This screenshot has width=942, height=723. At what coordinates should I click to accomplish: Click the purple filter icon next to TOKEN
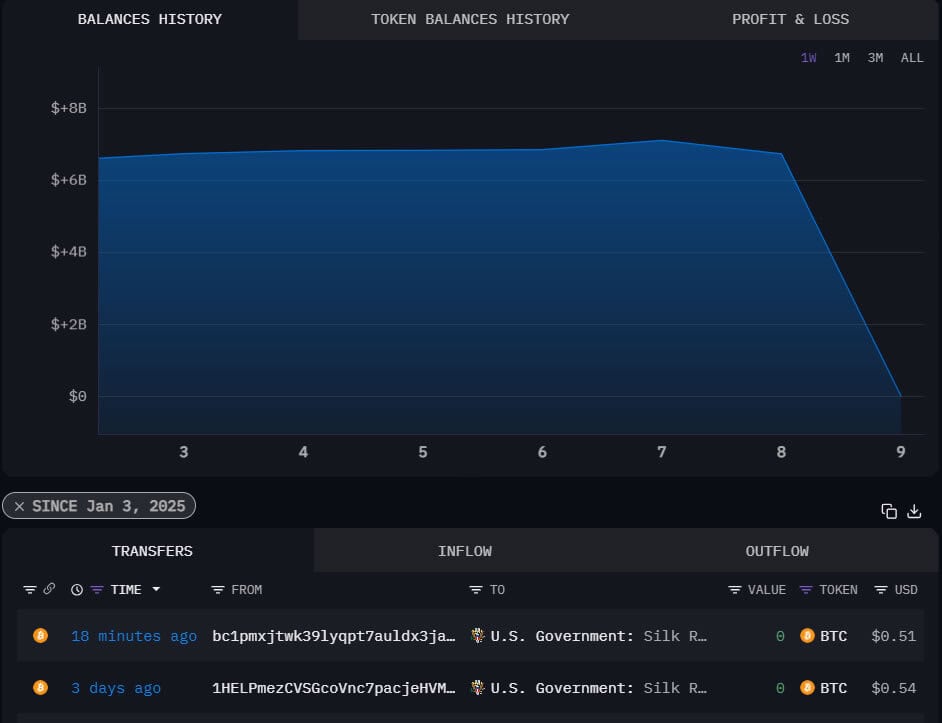pos(807,590)
